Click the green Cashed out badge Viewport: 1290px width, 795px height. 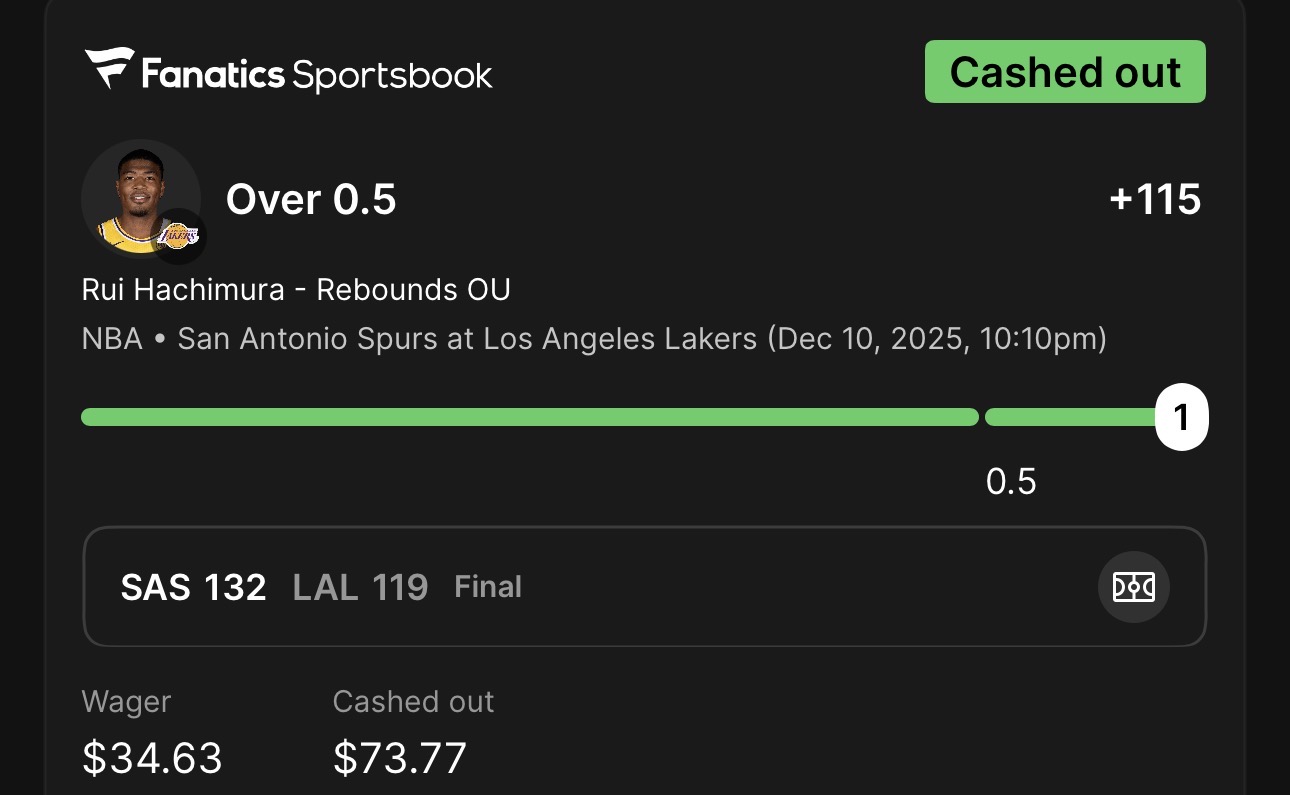pyautogui.click(x=1065, y=72)
